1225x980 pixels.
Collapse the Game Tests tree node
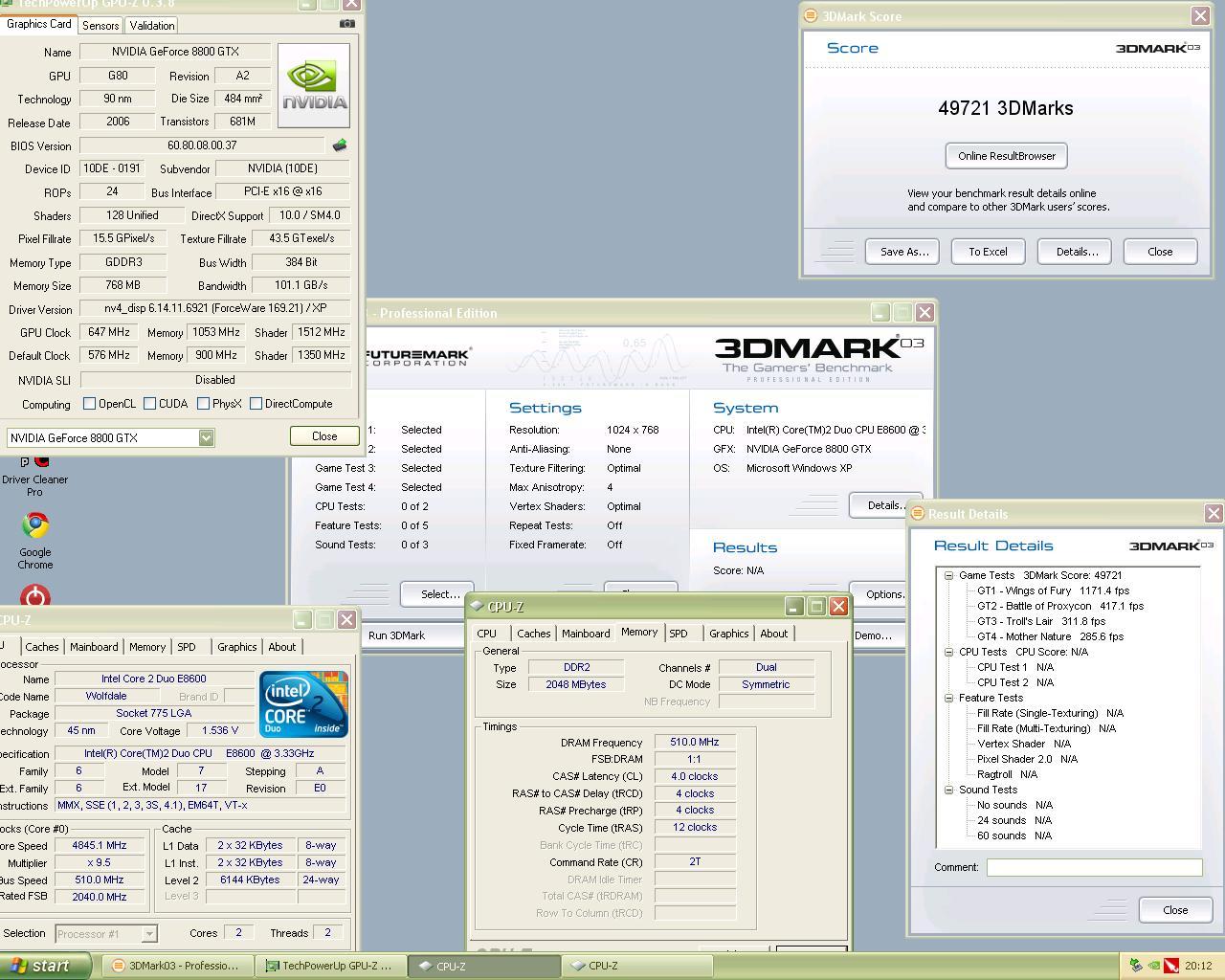click(x=948, y=575)
